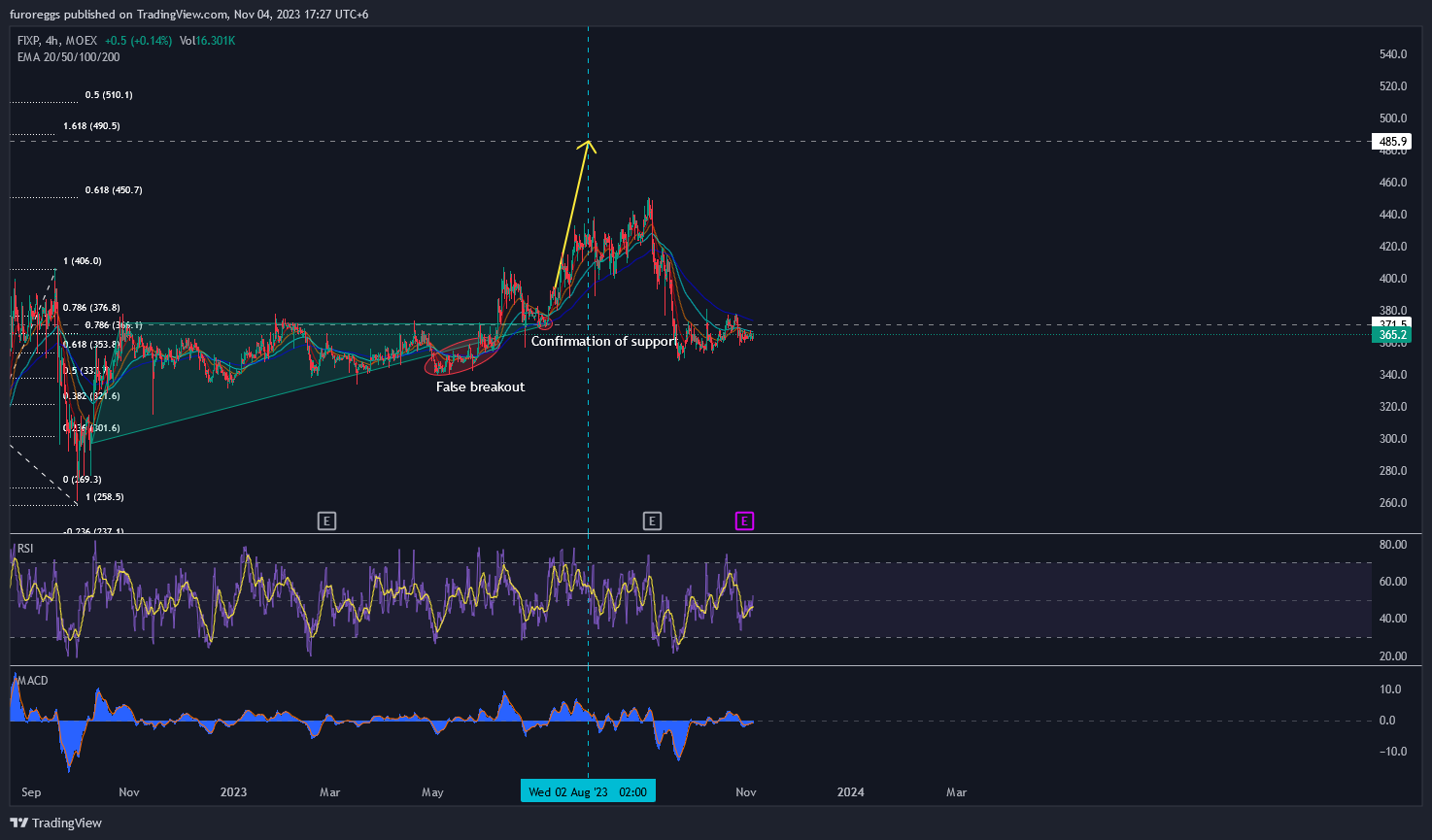
Task: Click the FIXP symbol name in chart legend
Action: [x=29, y=41]
